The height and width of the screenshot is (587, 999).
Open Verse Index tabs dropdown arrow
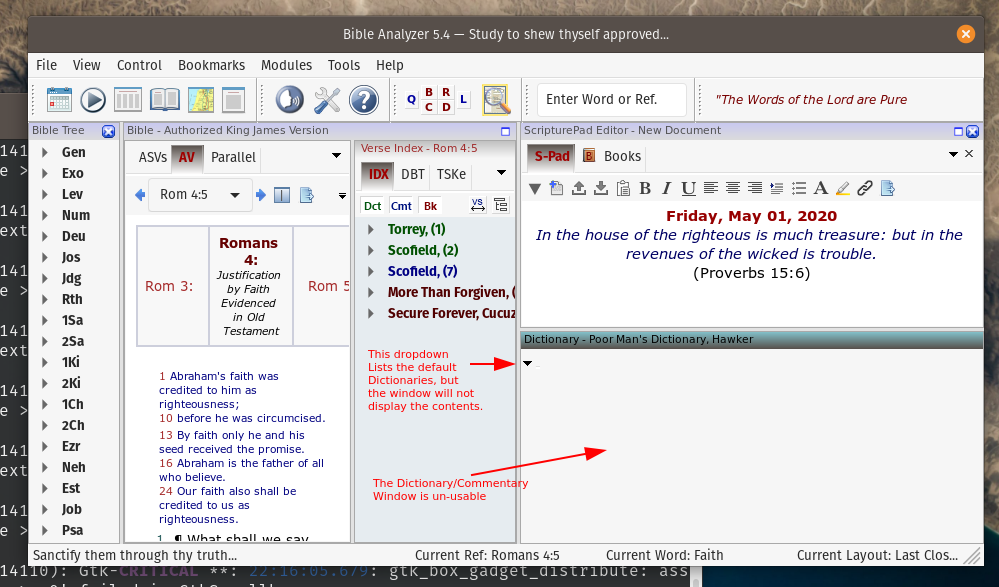pos(501,173)
